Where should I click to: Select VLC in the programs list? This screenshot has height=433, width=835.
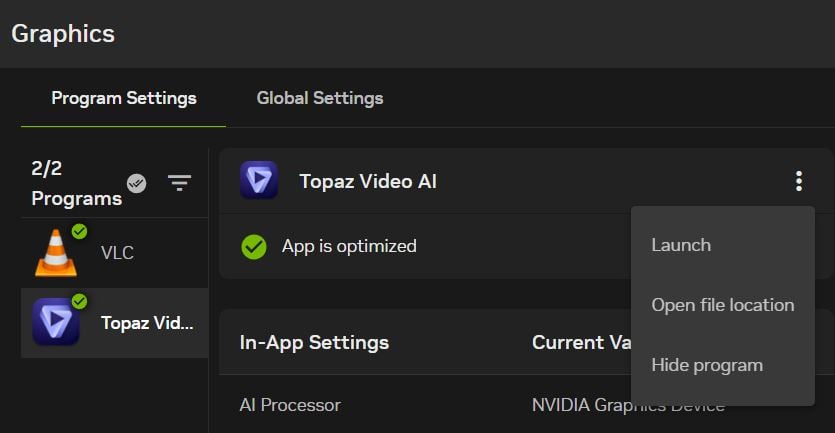pos(117,254)
